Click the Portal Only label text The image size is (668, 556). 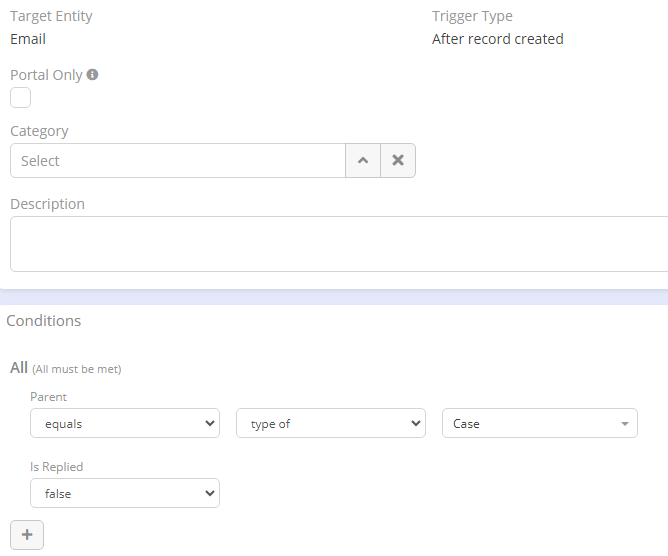[46, 75]
